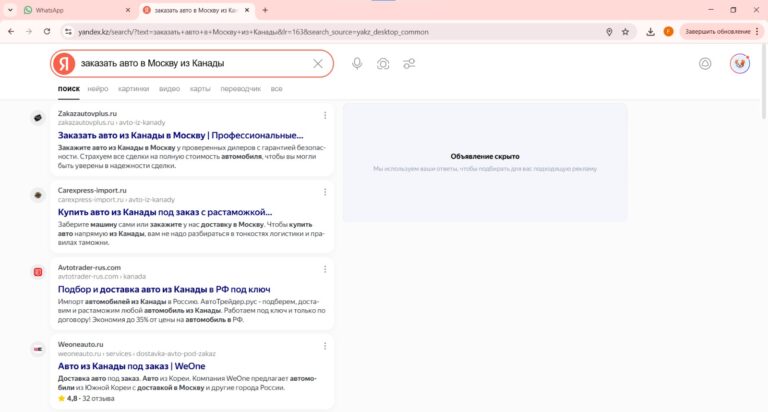Image resolution: width=768 pixels, height=412 pixels.
Task: Reload the page
Action: point(50,31)
